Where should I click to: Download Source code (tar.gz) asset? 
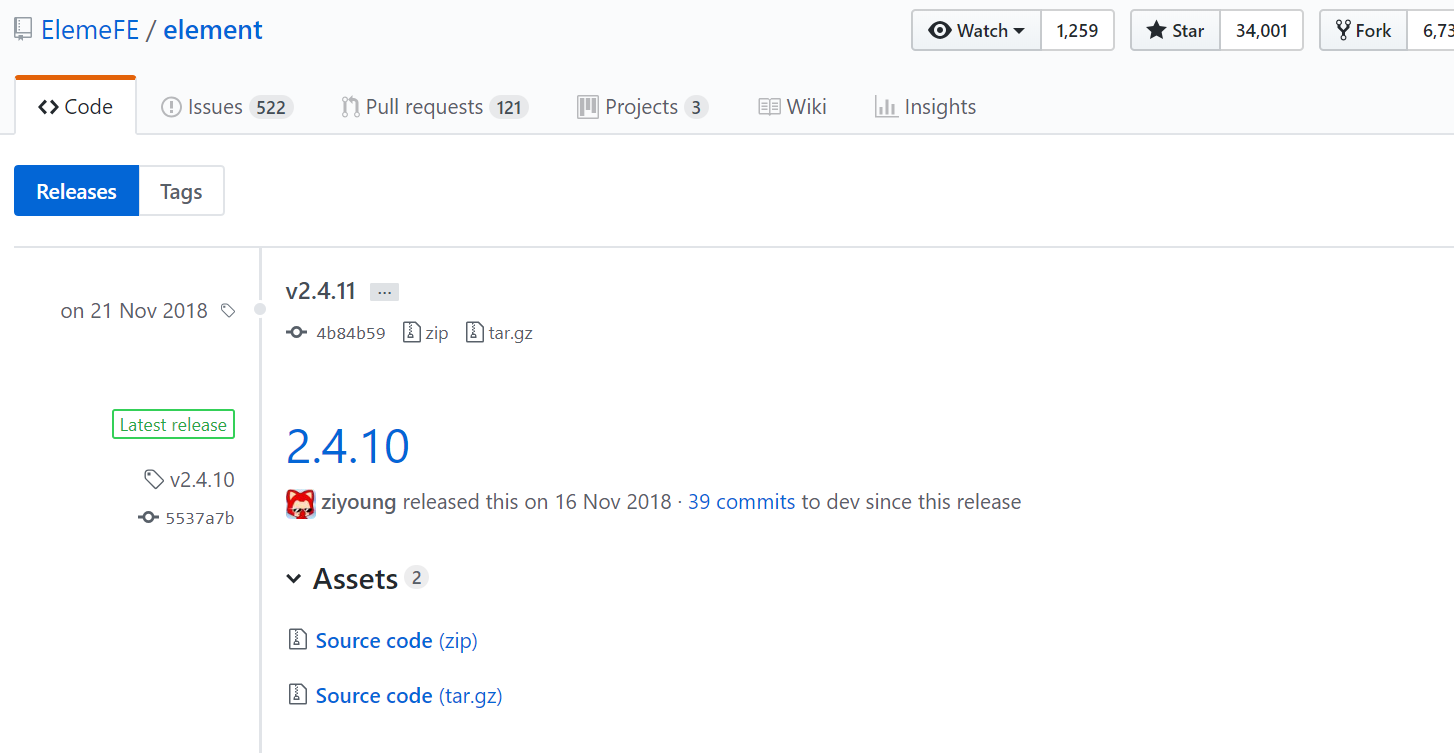(x=409, y=695)
